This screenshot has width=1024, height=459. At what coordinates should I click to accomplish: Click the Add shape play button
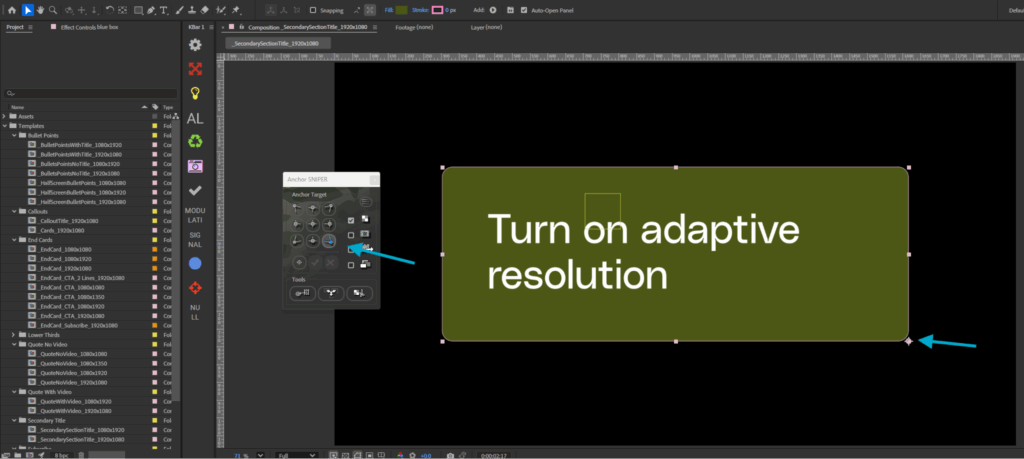pos(493,10)
